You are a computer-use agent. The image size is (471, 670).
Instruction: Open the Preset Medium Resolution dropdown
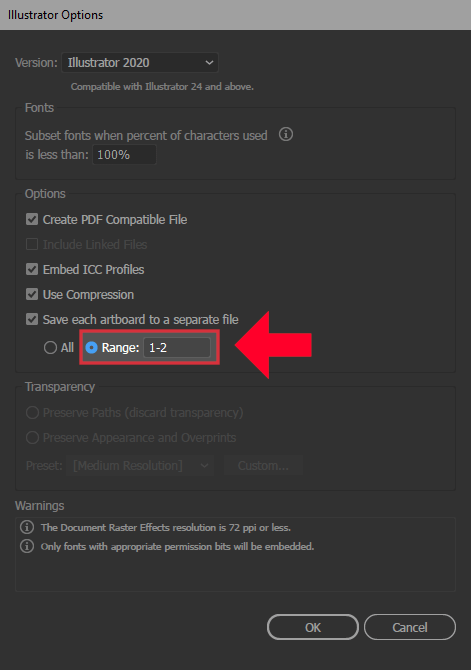click(140, 465)
